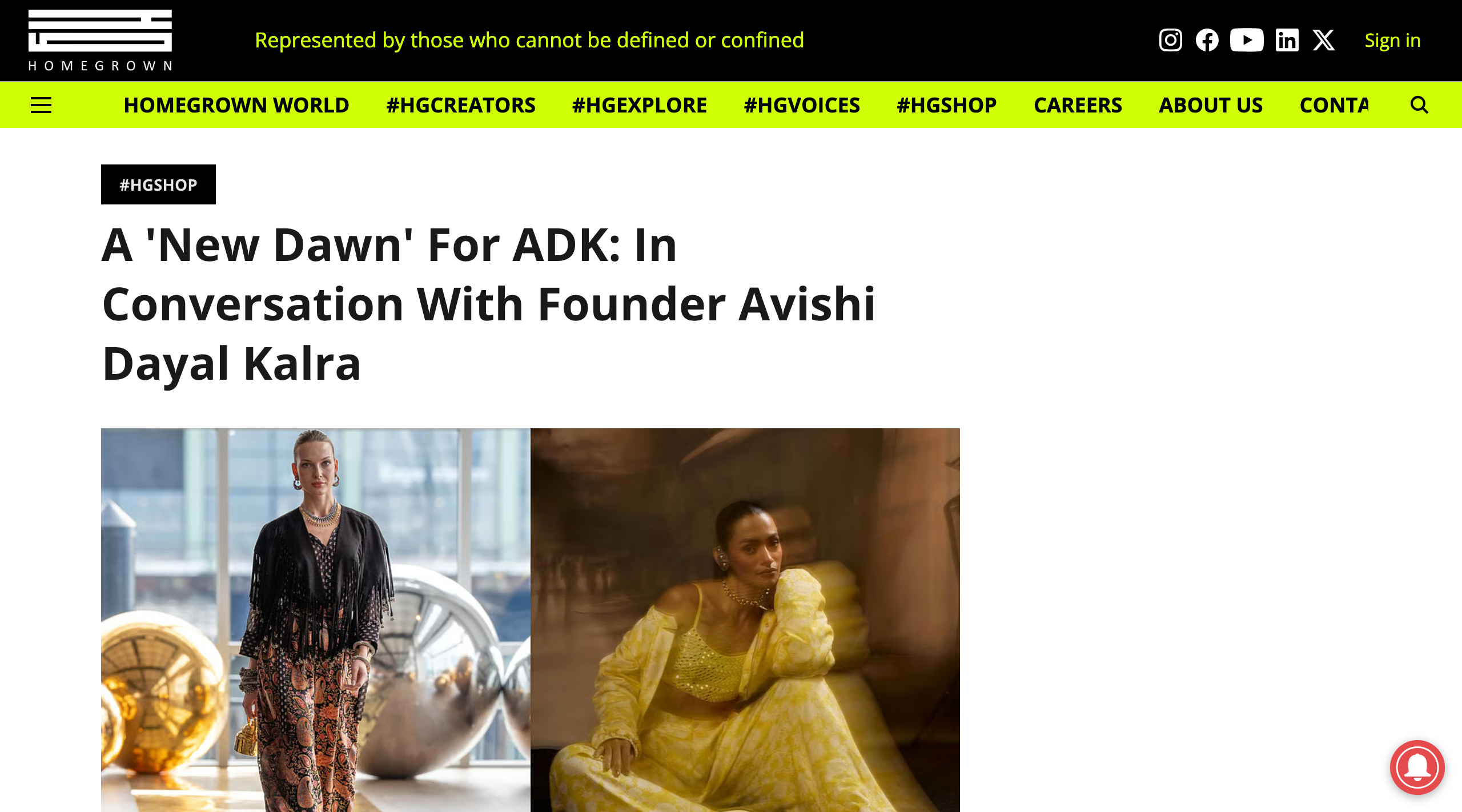Click the runway model photo in black fringe

[x=315, y=620]
